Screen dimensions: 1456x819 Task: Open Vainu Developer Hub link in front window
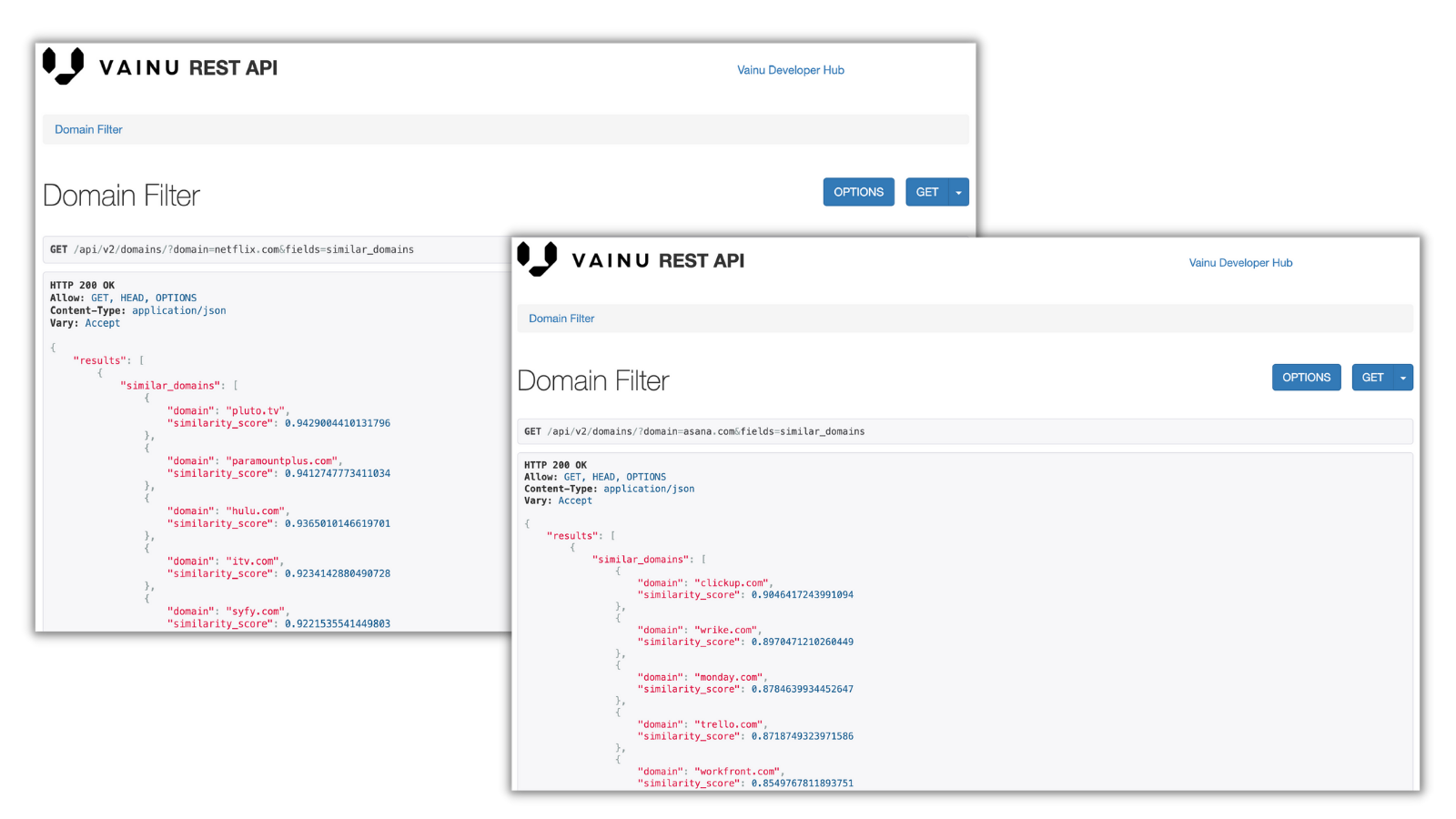coord(1240,263)
